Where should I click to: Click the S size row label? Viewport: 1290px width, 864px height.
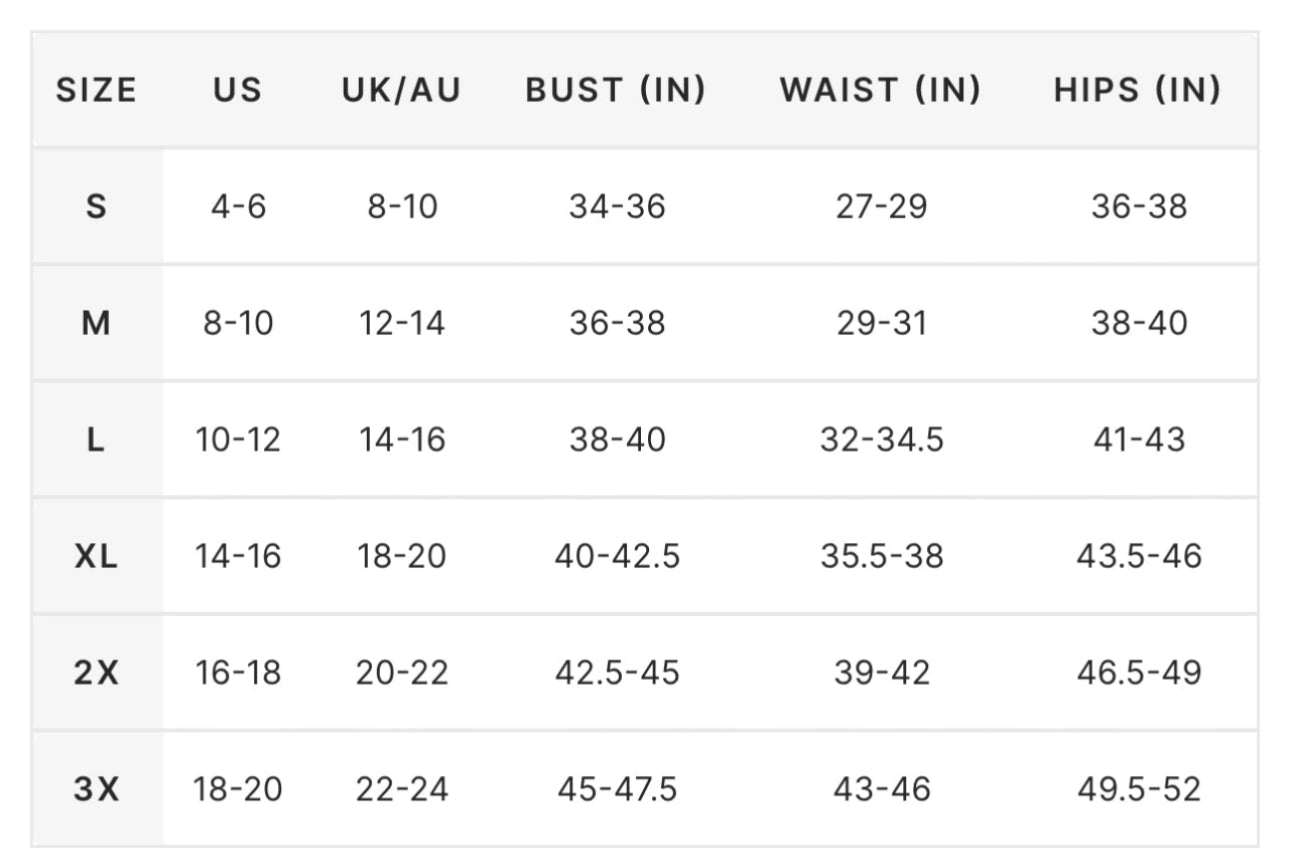(x=96, y=207)
